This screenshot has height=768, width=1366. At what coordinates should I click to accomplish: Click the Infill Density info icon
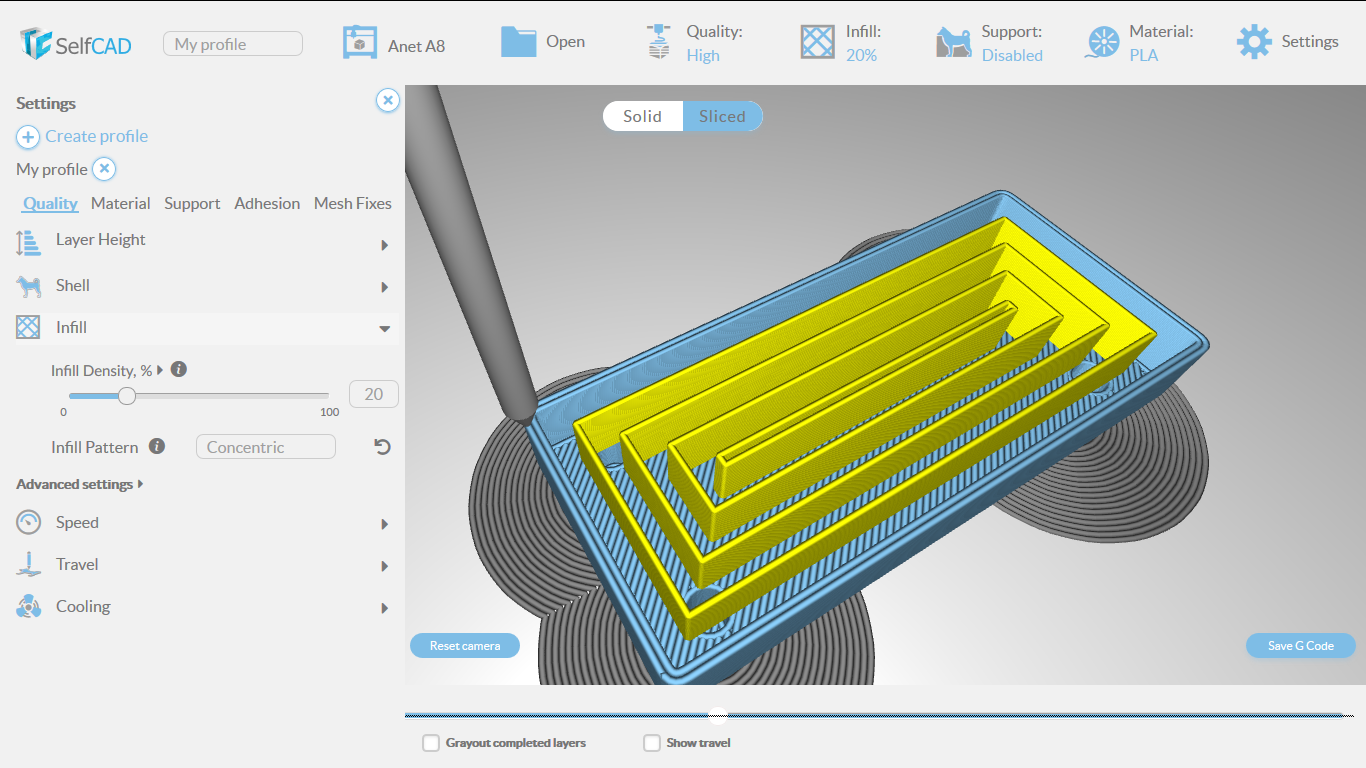pyautogui.click(x=179, y=369)
